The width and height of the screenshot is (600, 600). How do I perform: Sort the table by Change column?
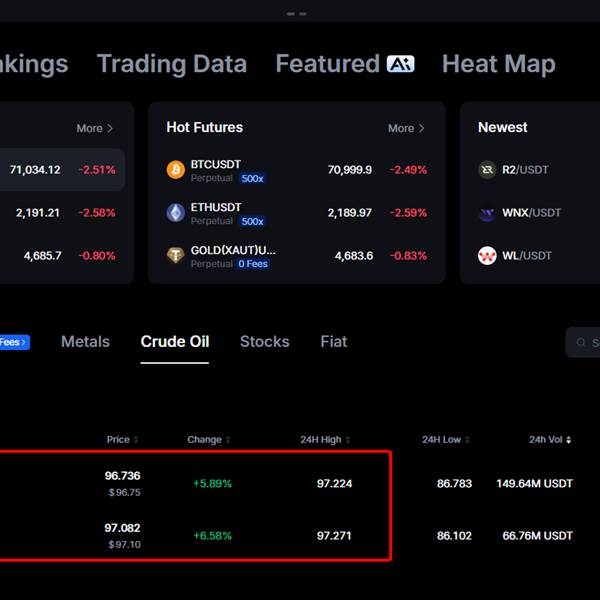pyautogui.click(x=209, y=440)
